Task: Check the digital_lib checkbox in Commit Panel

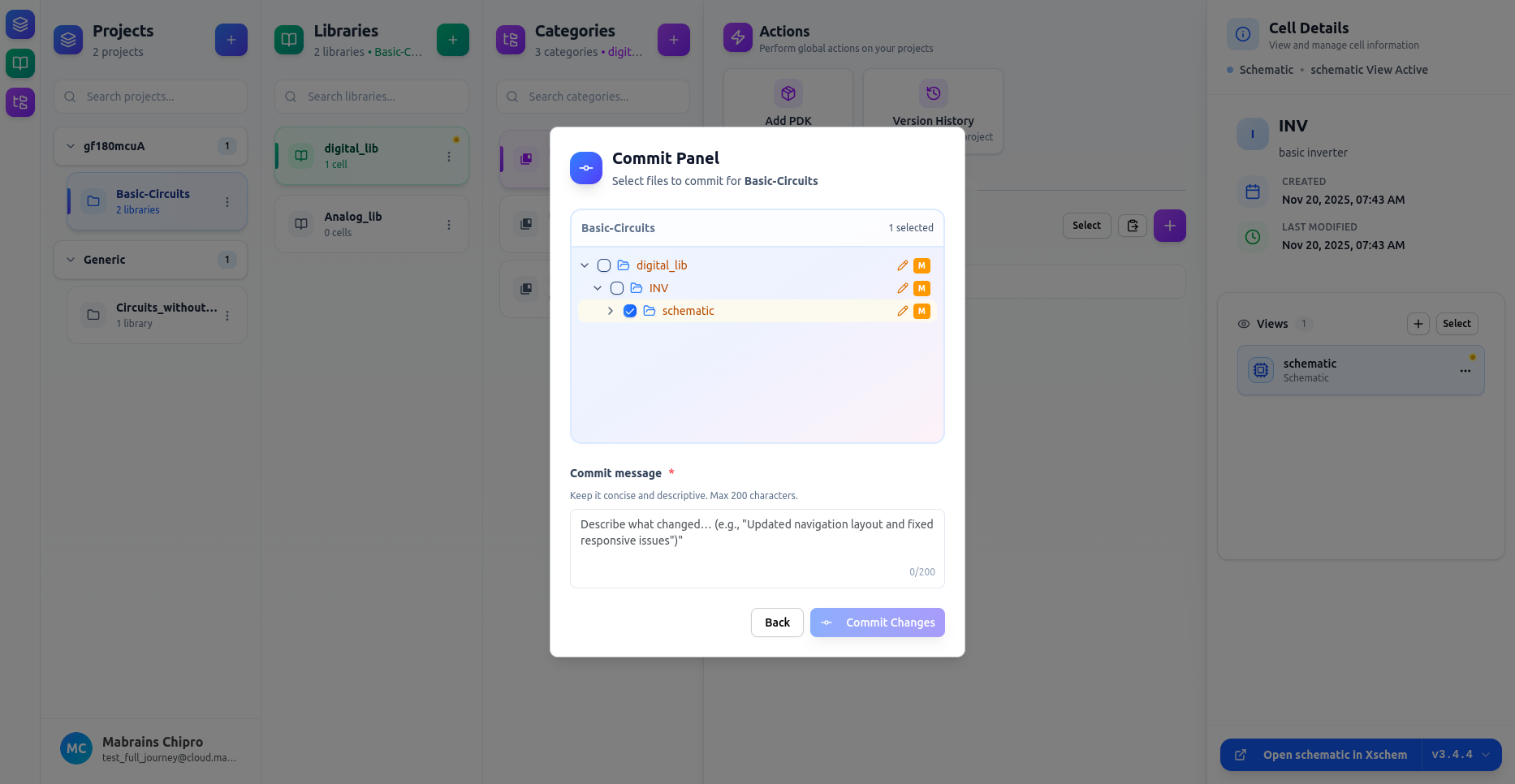Action: [x=603, y=265]
